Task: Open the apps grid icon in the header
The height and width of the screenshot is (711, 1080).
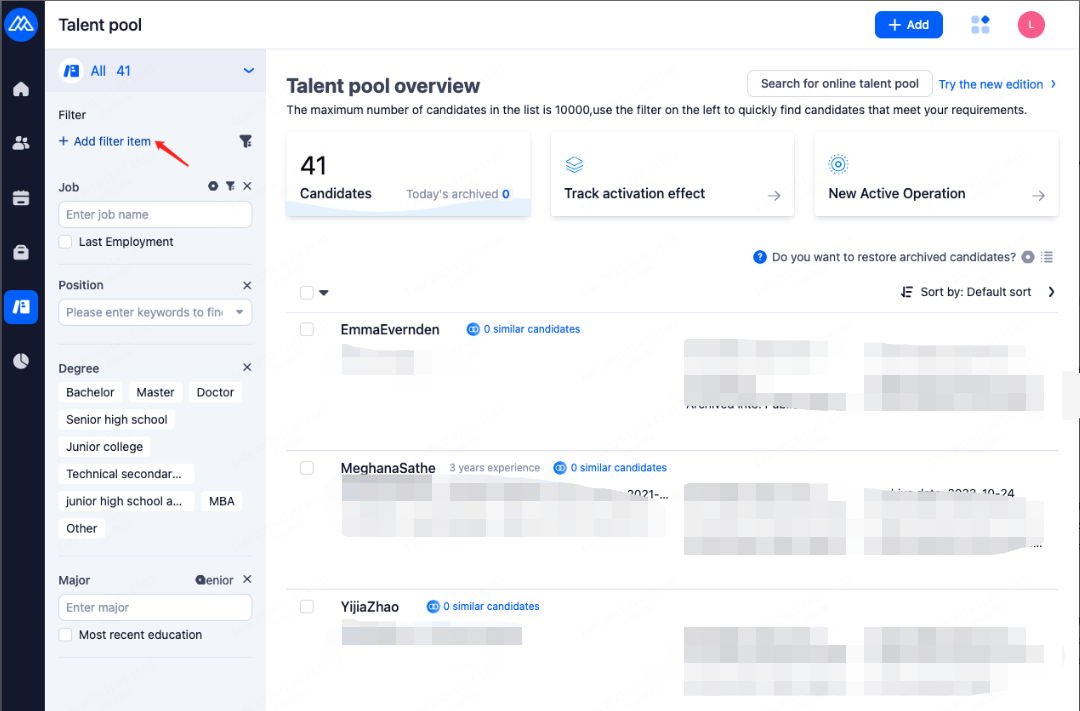Action: [x=980, y=25]
